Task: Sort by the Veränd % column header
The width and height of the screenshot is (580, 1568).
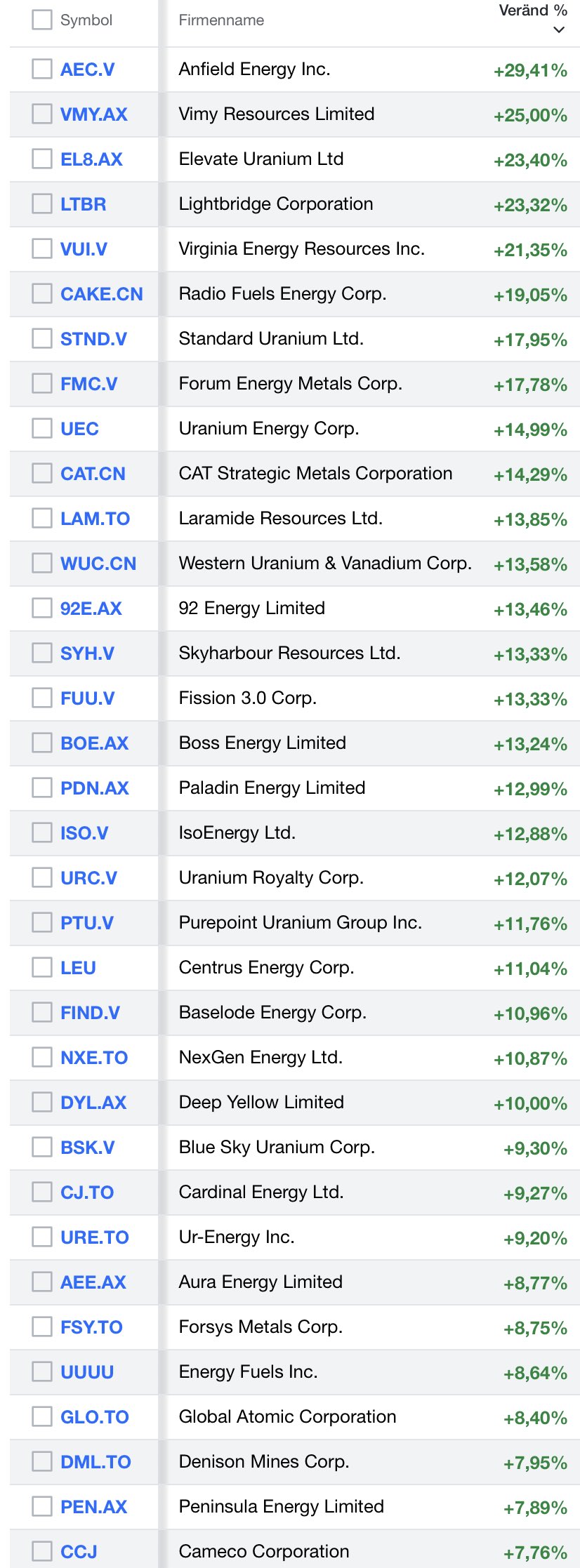Action: coord(532,11)
